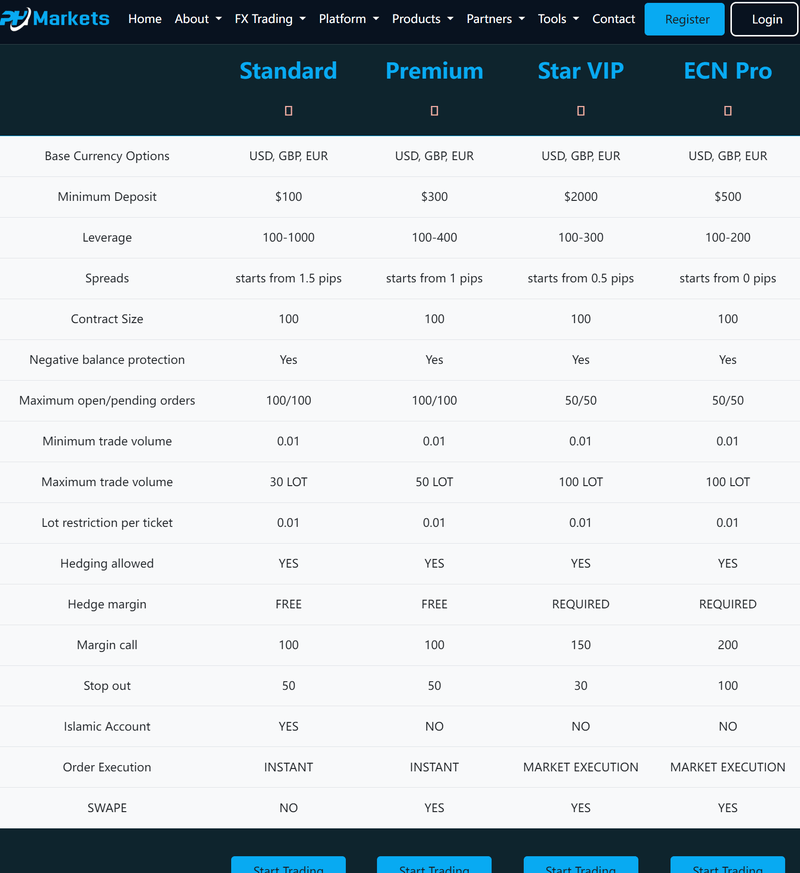
Task: Go to the Home page
Action: pos(145,19)
